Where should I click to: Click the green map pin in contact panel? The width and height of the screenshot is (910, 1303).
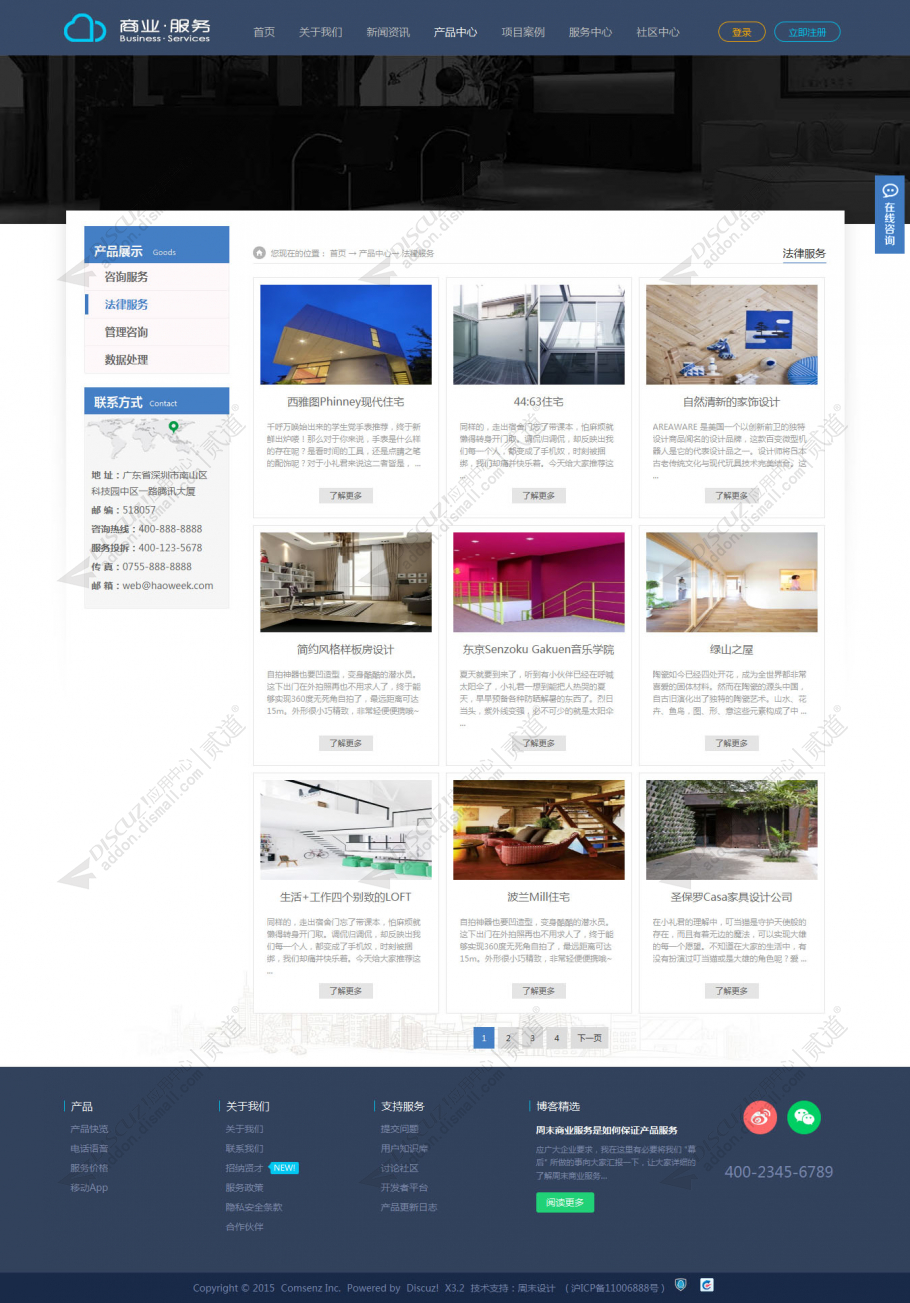(173, 427)
